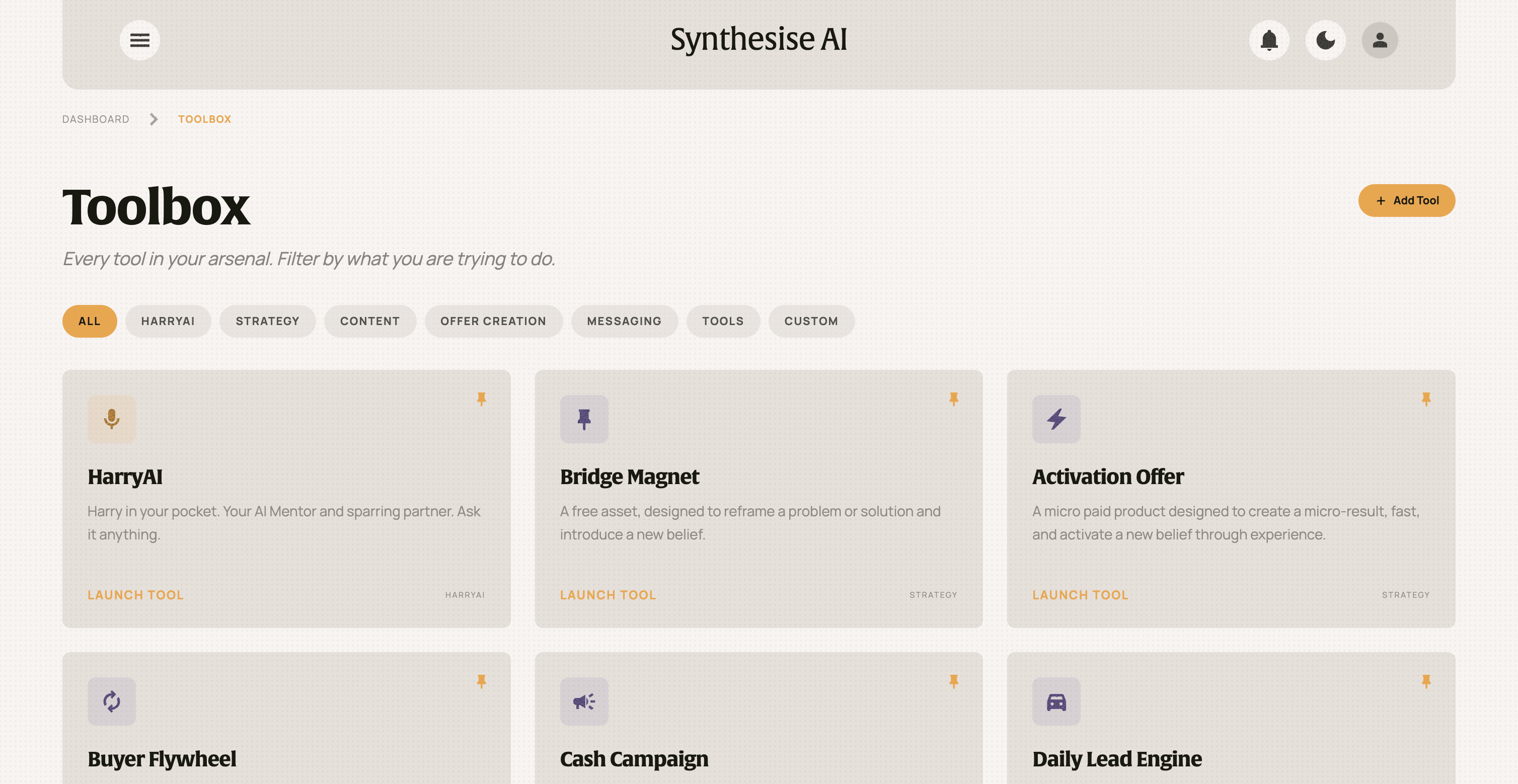Open the Bridge Magnet card title
This screenshot has height=784, width=1518.
pyautogui.click(x=629, y=477)
